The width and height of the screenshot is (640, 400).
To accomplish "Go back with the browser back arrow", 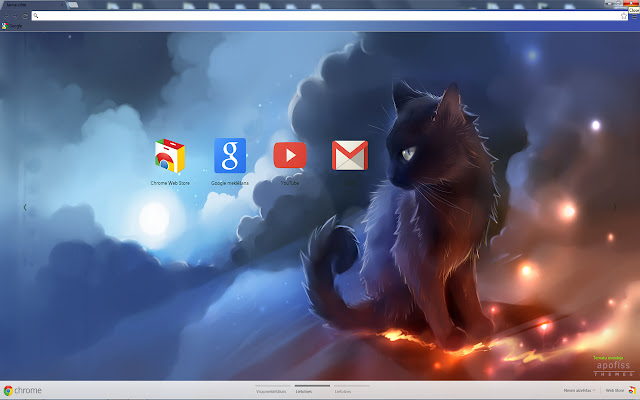I will click(x=6, y=16).
